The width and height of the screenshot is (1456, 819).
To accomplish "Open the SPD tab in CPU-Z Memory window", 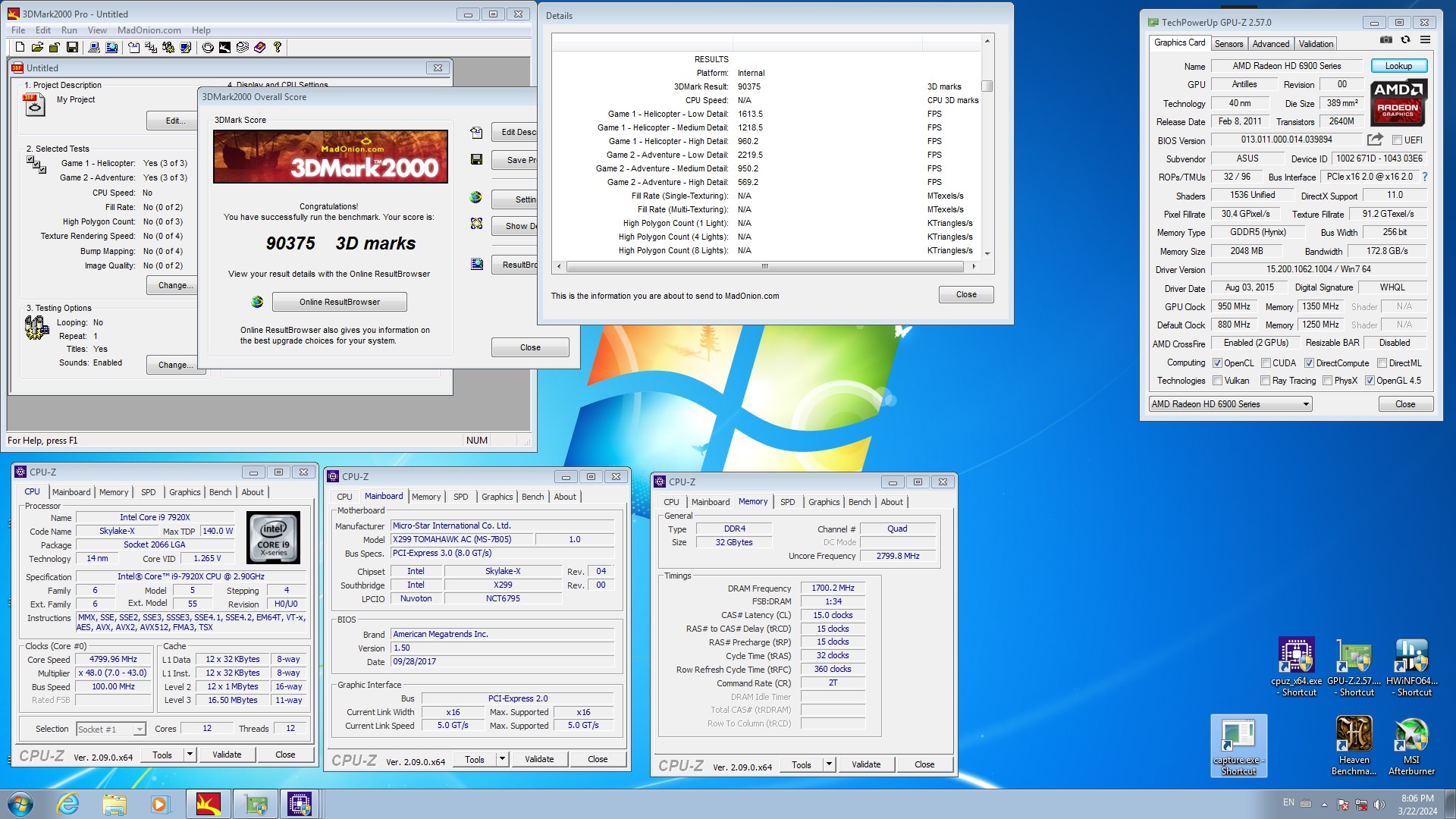I will [788, 502].
